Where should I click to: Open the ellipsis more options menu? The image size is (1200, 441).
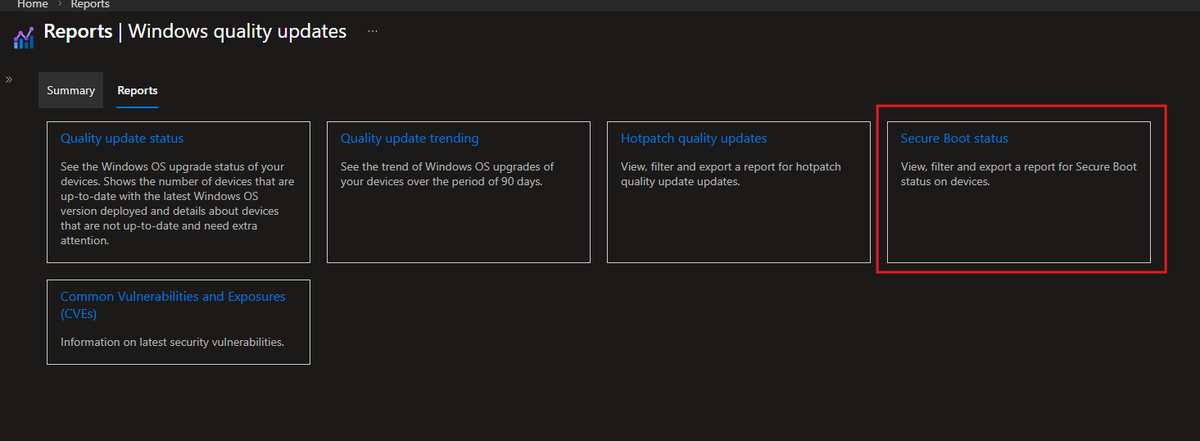[373, 32]
